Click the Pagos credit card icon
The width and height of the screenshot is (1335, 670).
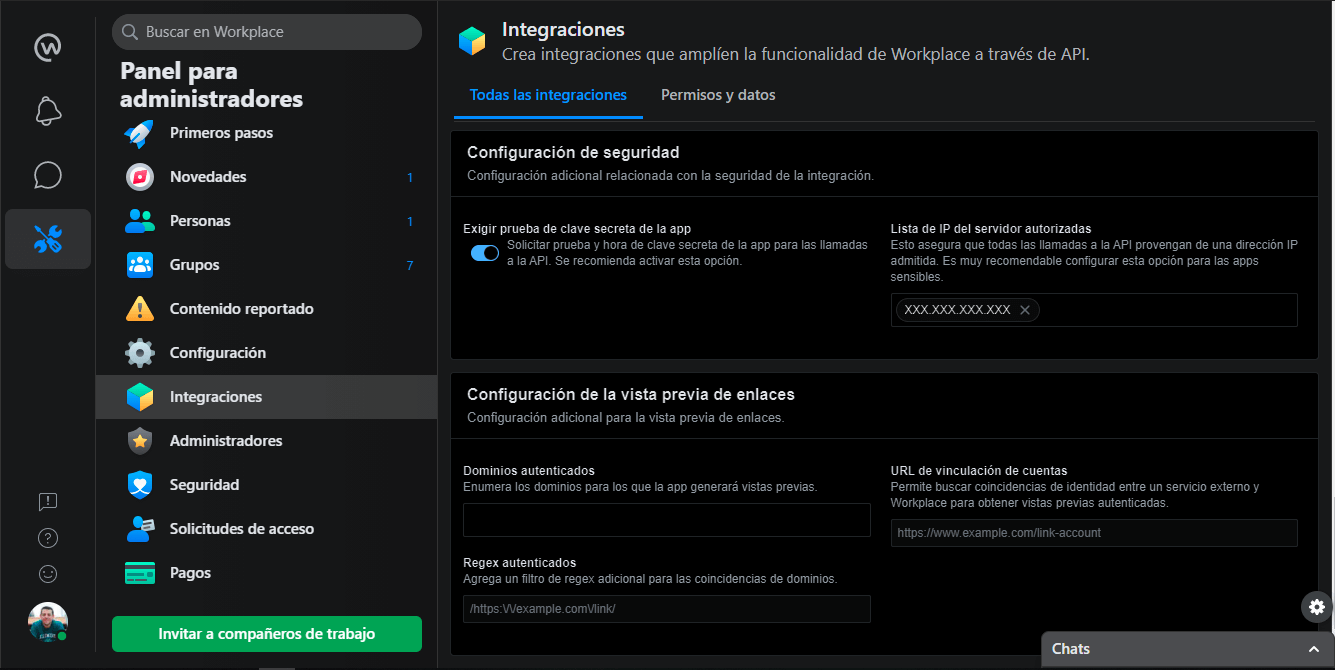[140, 573]
